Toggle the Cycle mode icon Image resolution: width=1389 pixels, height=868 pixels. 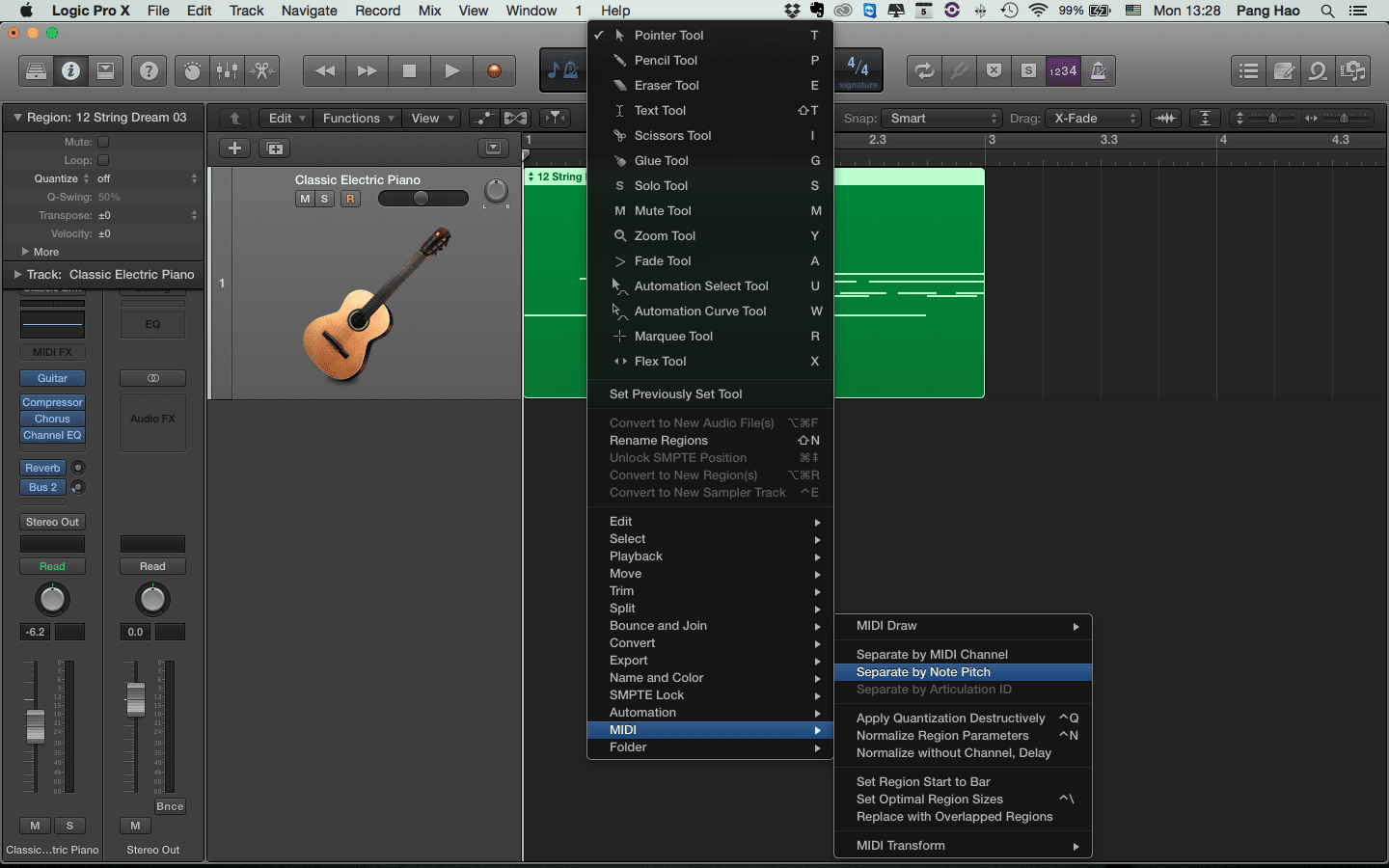(924, 70)
